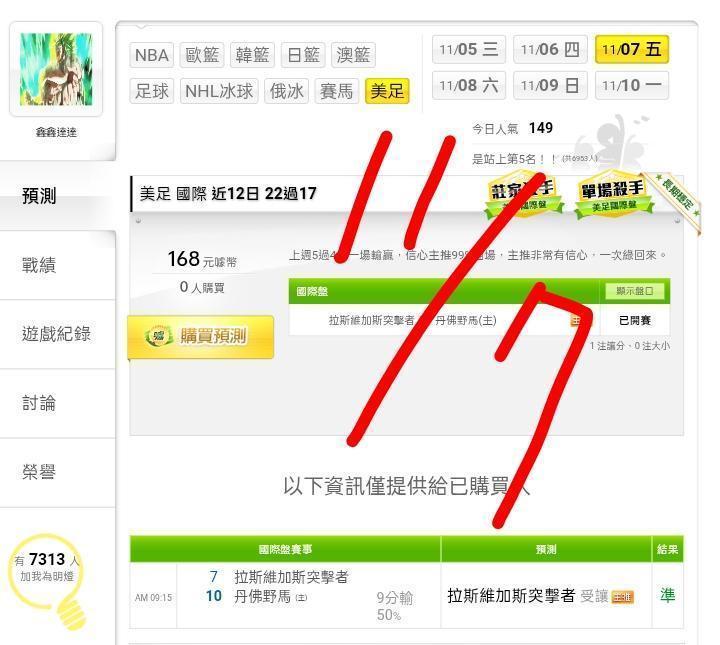Select the 美足 category tab
Image resolution: width=720 pixels, height=645 pixels.
(x=387, y=91)
